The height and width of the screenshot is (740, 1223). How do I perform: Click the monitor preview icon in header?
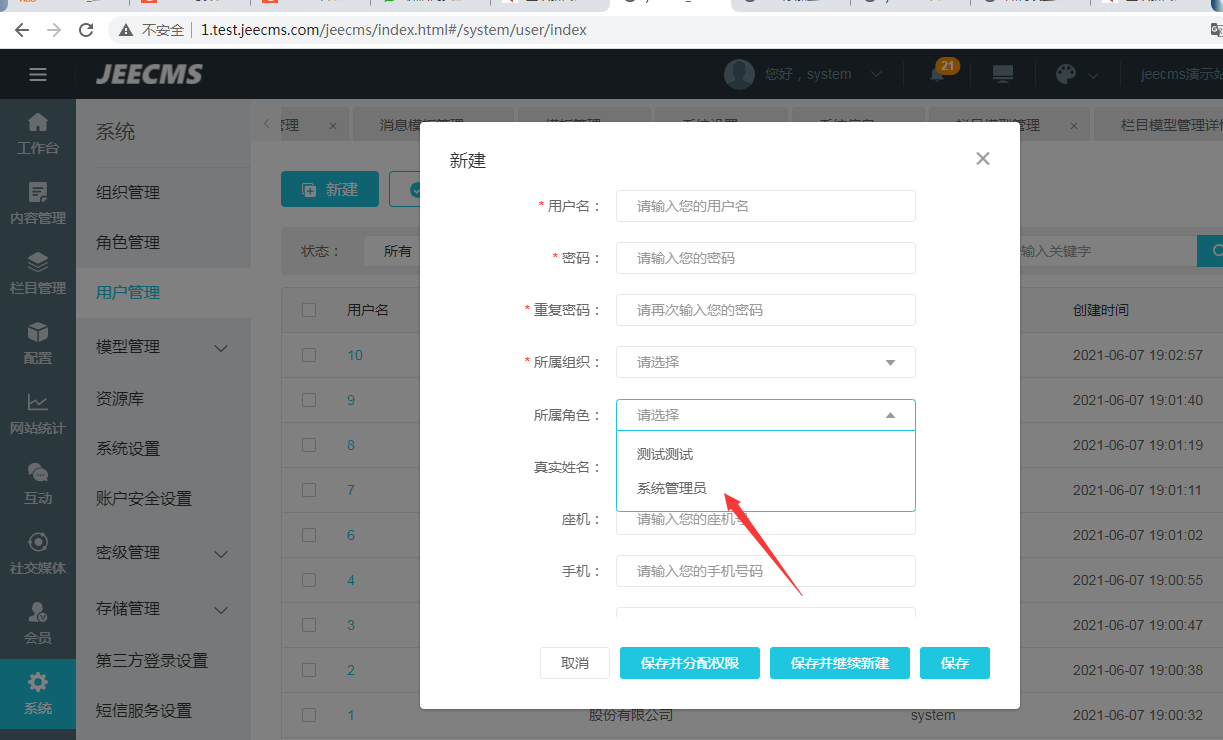point(1002,74)
